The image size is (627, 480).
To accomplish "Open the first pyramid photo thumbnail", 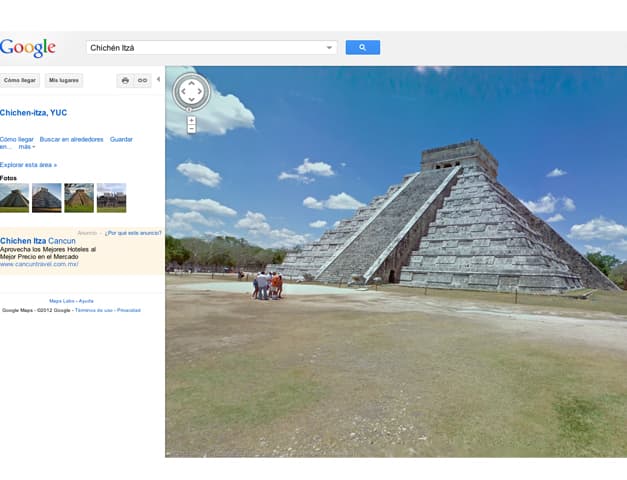I will (x=14, y=197).
